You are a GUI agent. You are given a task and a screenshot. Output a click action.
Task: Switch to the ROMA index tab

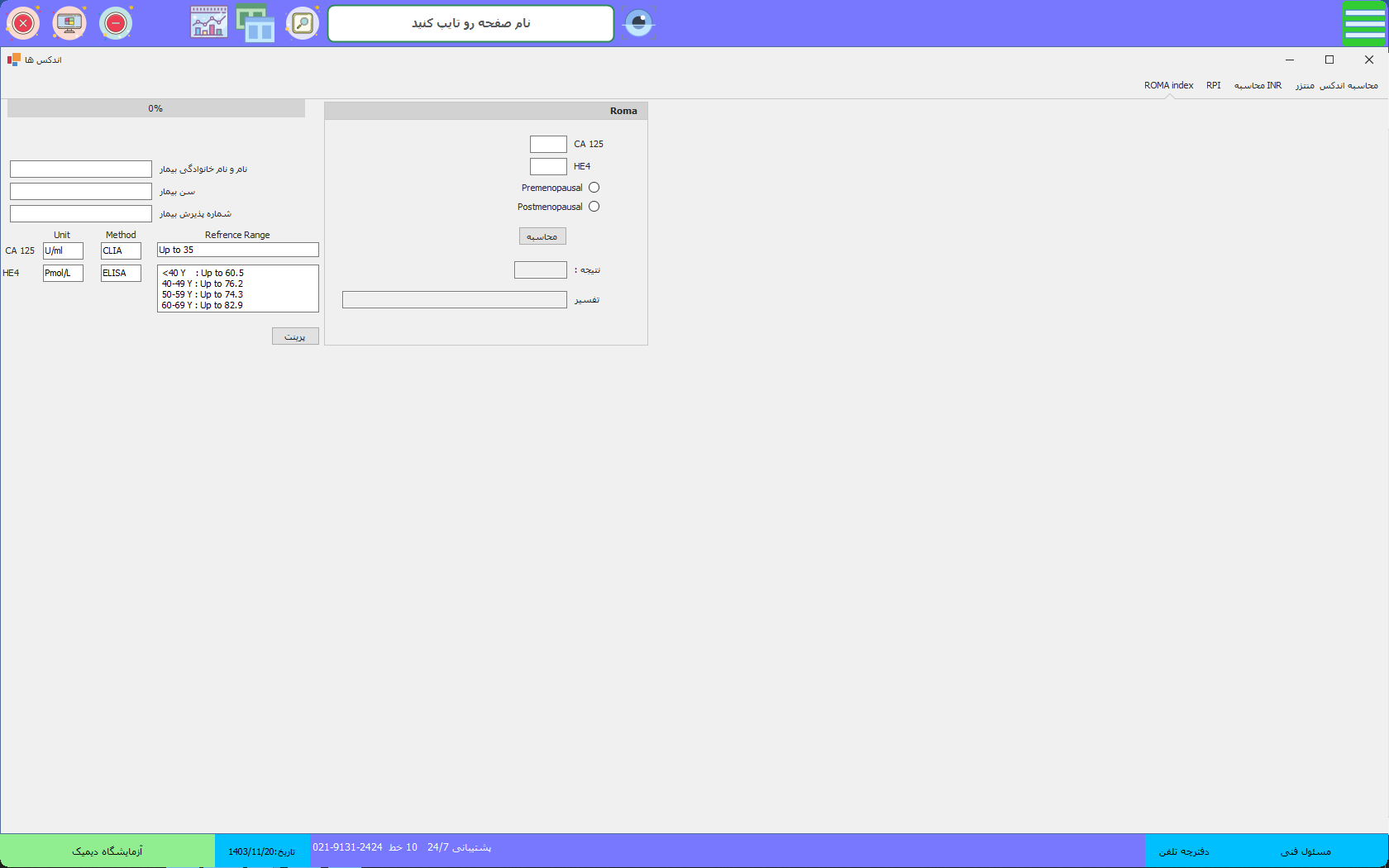coord(1168,85)
